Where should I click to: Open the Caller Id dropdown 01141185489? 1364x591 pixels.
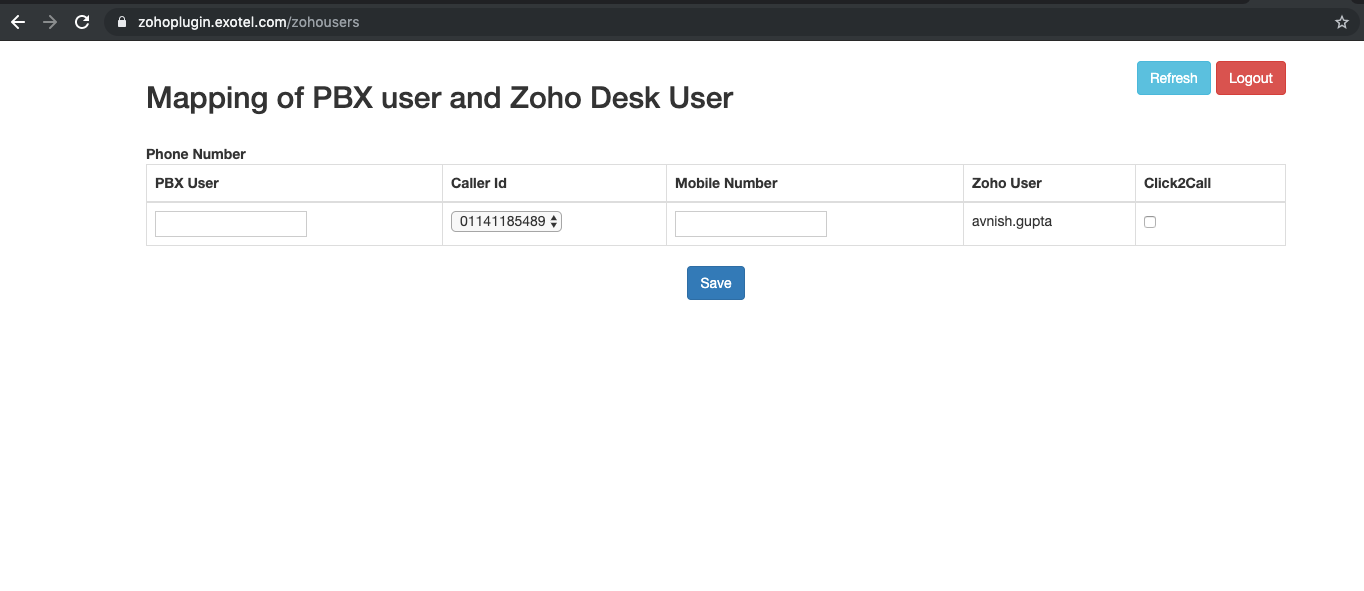(506, 222)
